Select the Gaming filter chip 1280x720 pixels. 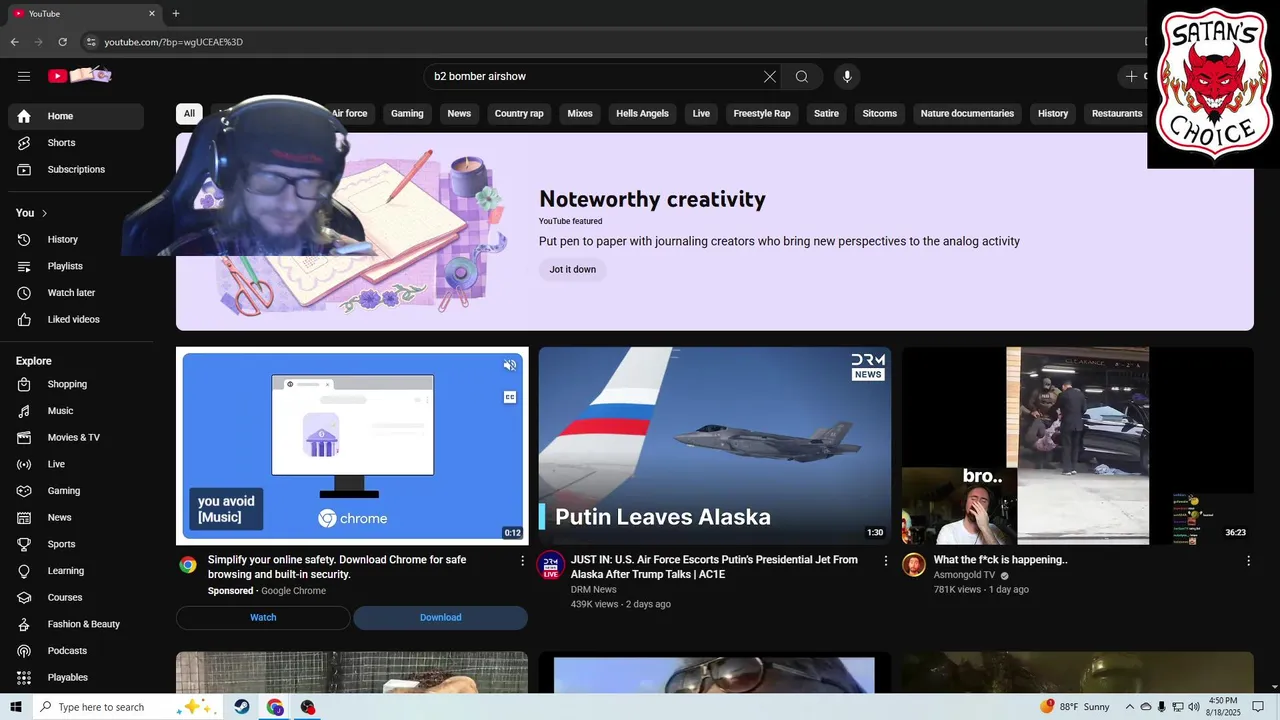coord(407,114)
